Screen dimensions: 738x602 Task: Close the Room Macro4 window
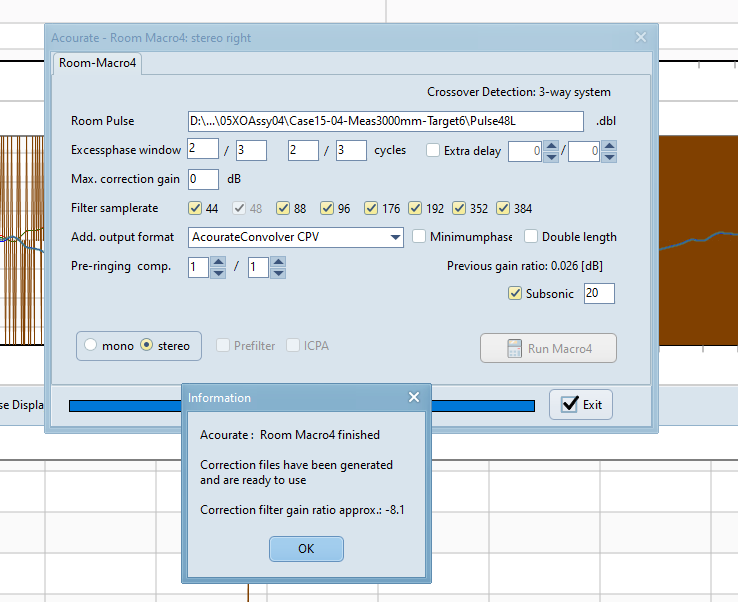641,37
